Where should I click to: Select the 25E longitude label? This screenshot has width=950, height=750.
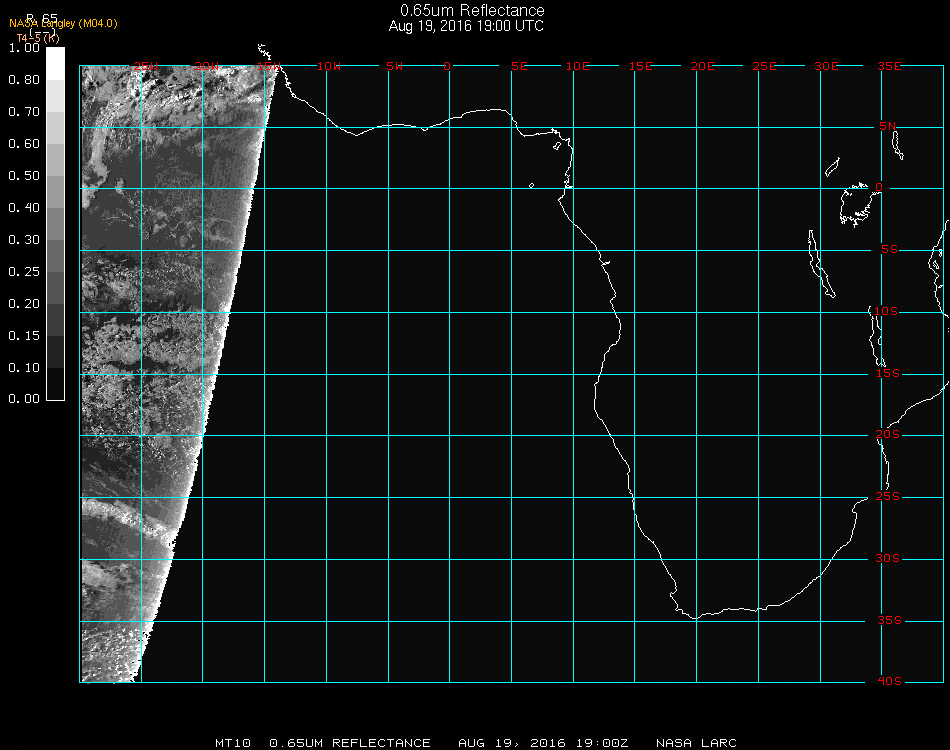coord(764,66)
